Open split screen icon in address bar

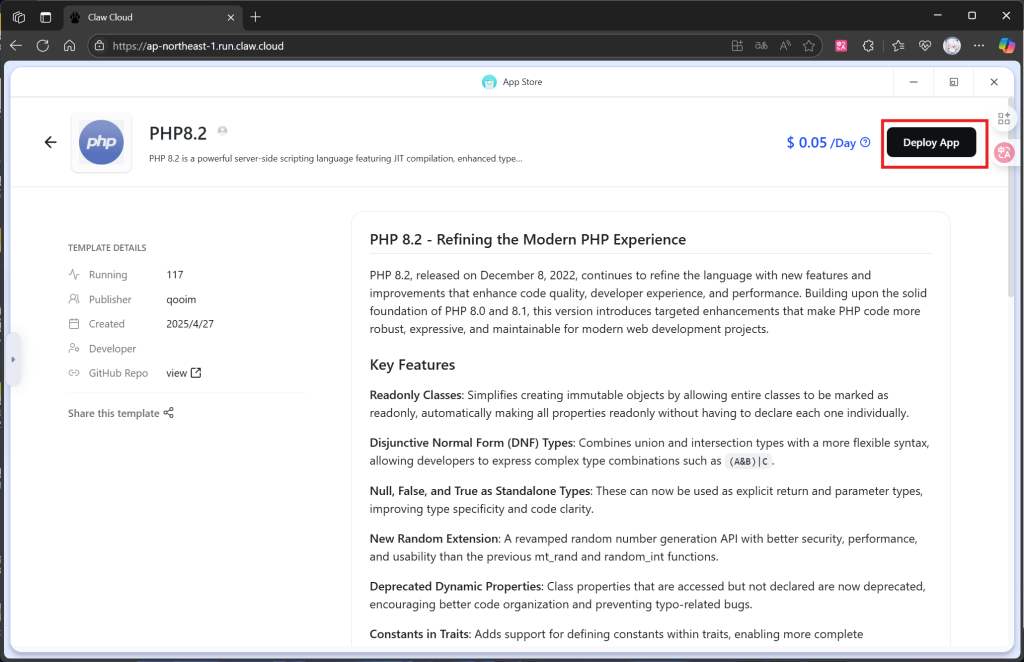tap(737, 46)
